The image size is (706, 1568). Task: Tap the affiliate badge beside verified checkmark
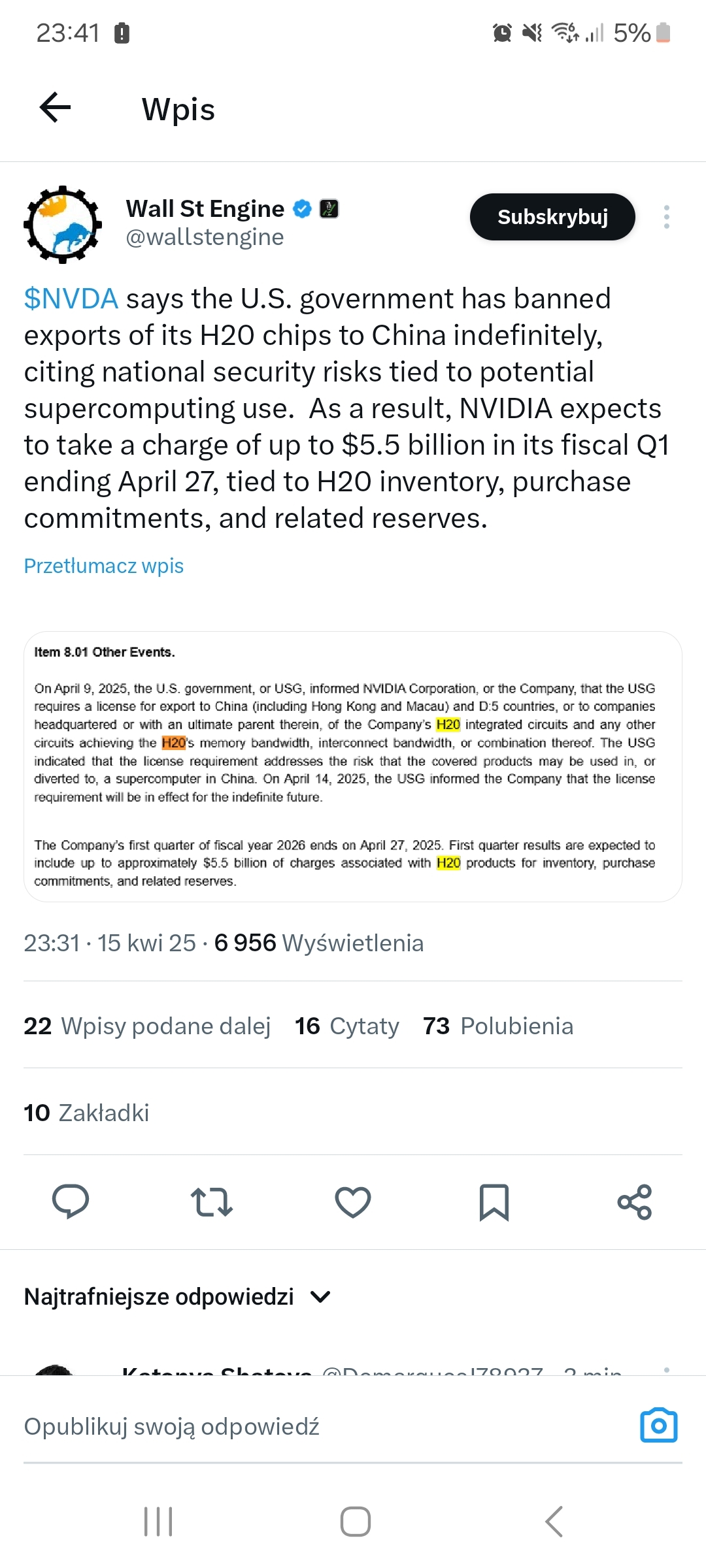click(329, 209)
